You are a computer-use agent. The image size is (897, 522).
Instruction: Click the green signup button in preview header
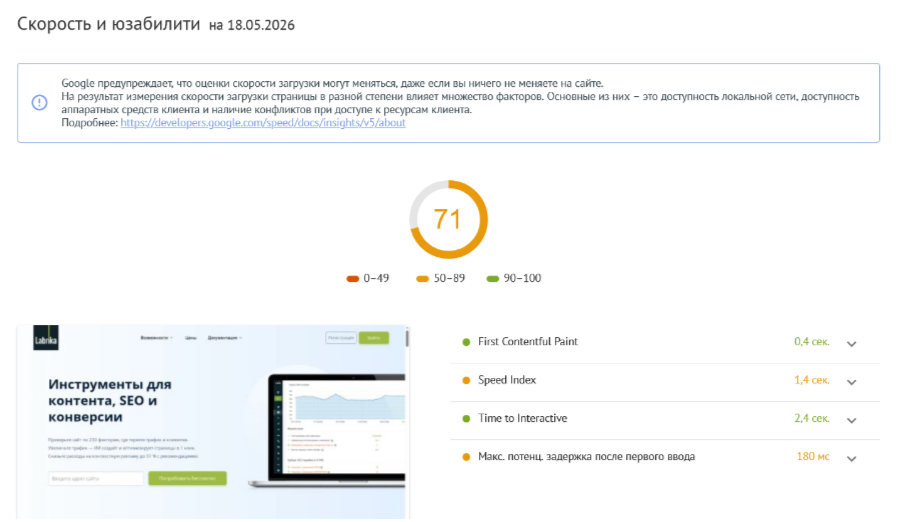pos(374,338)
